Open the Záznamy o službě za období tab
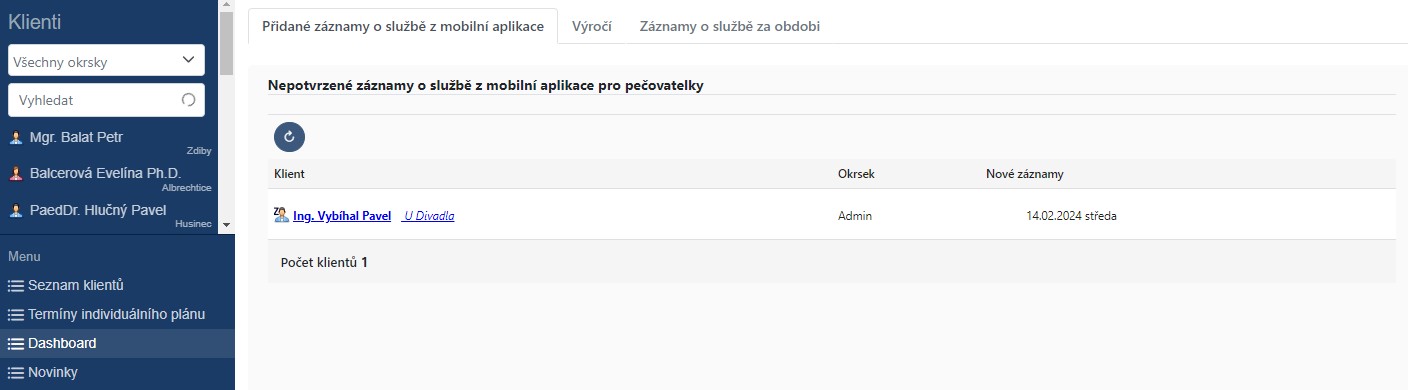Viewport: 1408px width, 390px height. [x=730, y=26]
